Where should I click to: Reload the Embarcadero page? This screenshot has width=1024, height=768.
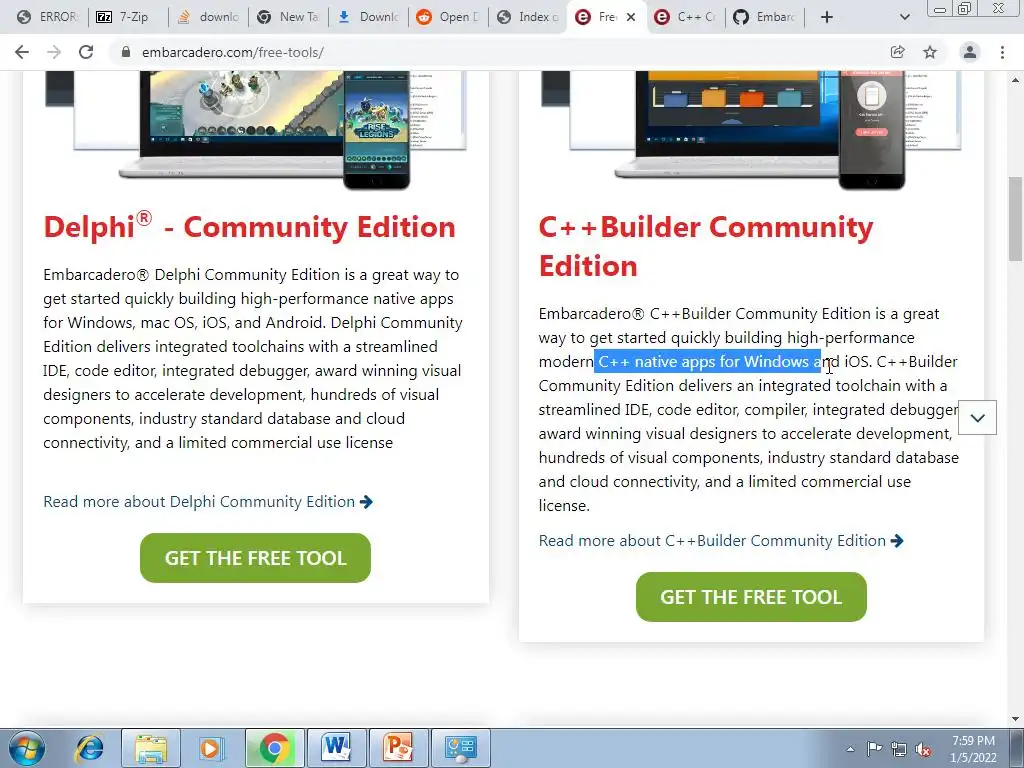[86, 52]
